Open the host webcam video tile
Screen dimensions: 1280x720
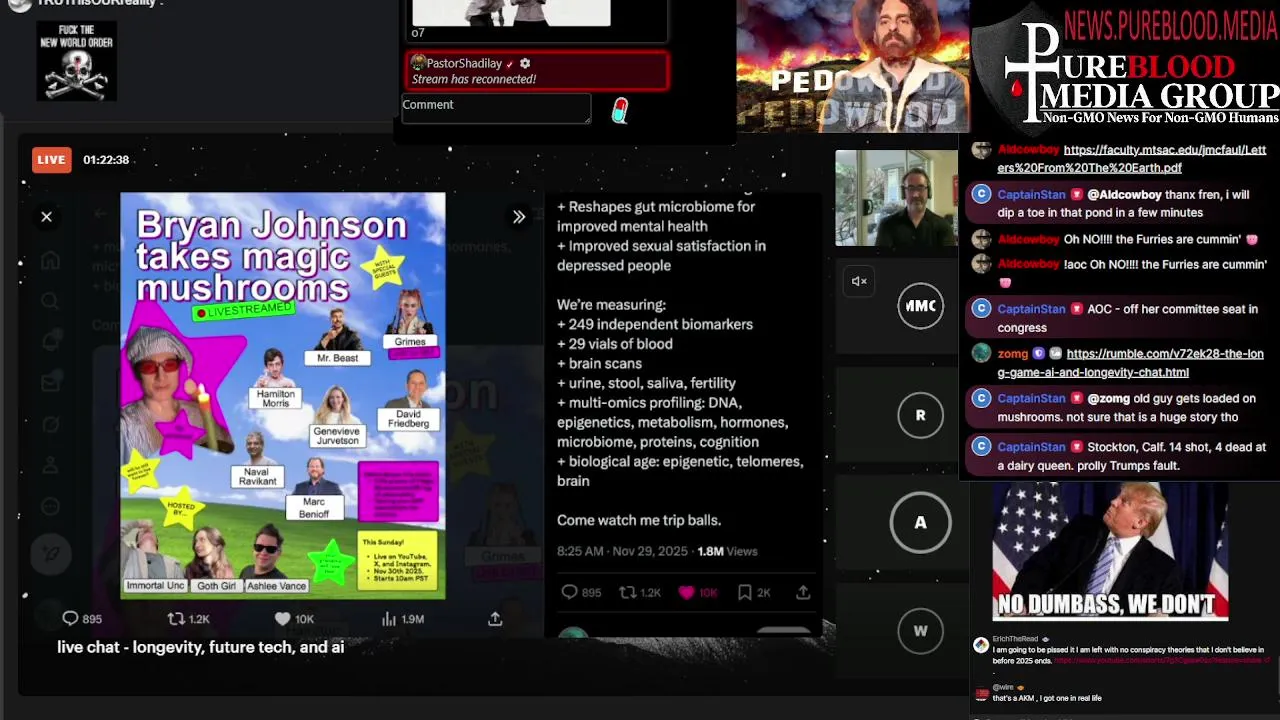pos(896,198)
